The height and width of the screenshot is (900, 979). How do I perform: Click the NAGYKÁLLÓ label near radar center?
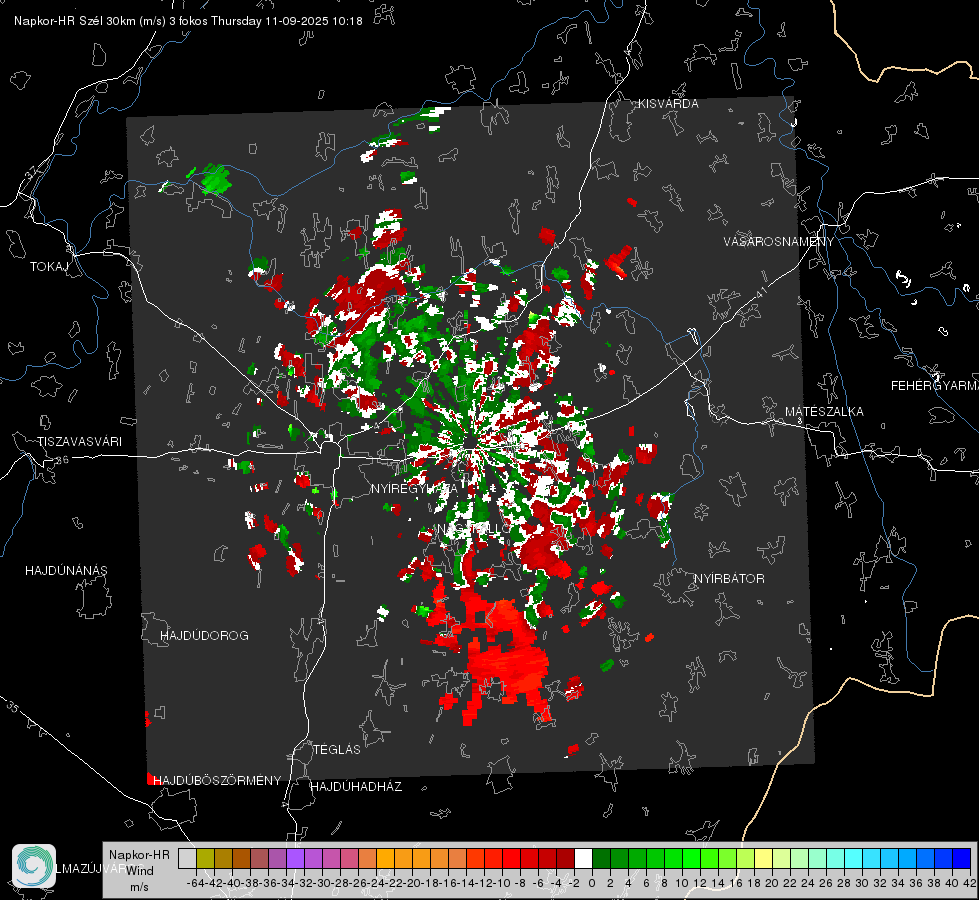473,529
